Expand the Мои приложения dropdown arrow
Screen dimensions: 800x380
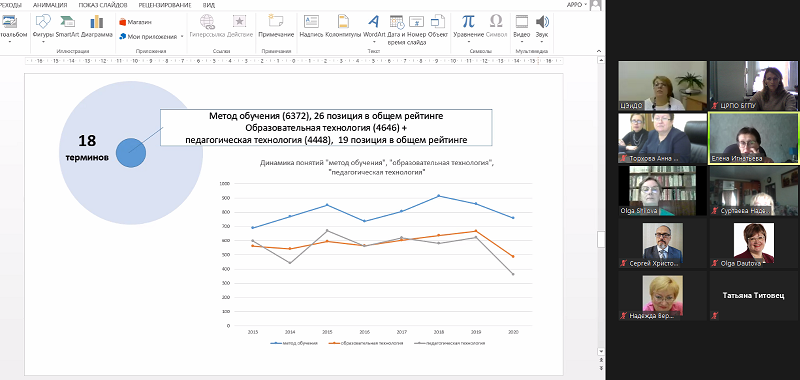[x=182, y=37]
